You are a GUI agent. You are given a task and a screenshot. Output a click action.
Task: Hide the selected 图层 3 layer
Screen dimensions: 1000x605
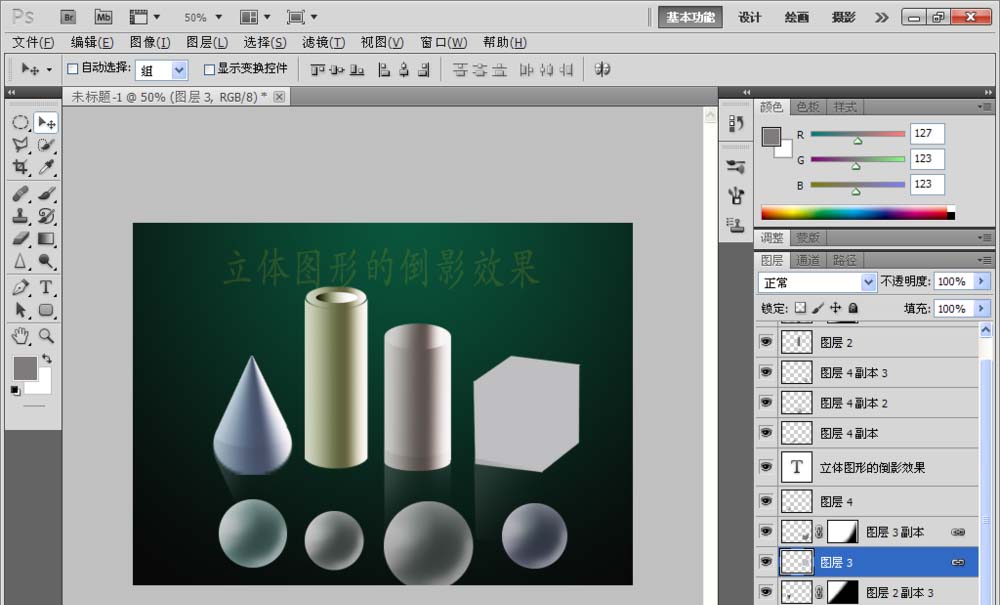coord(766,562)
